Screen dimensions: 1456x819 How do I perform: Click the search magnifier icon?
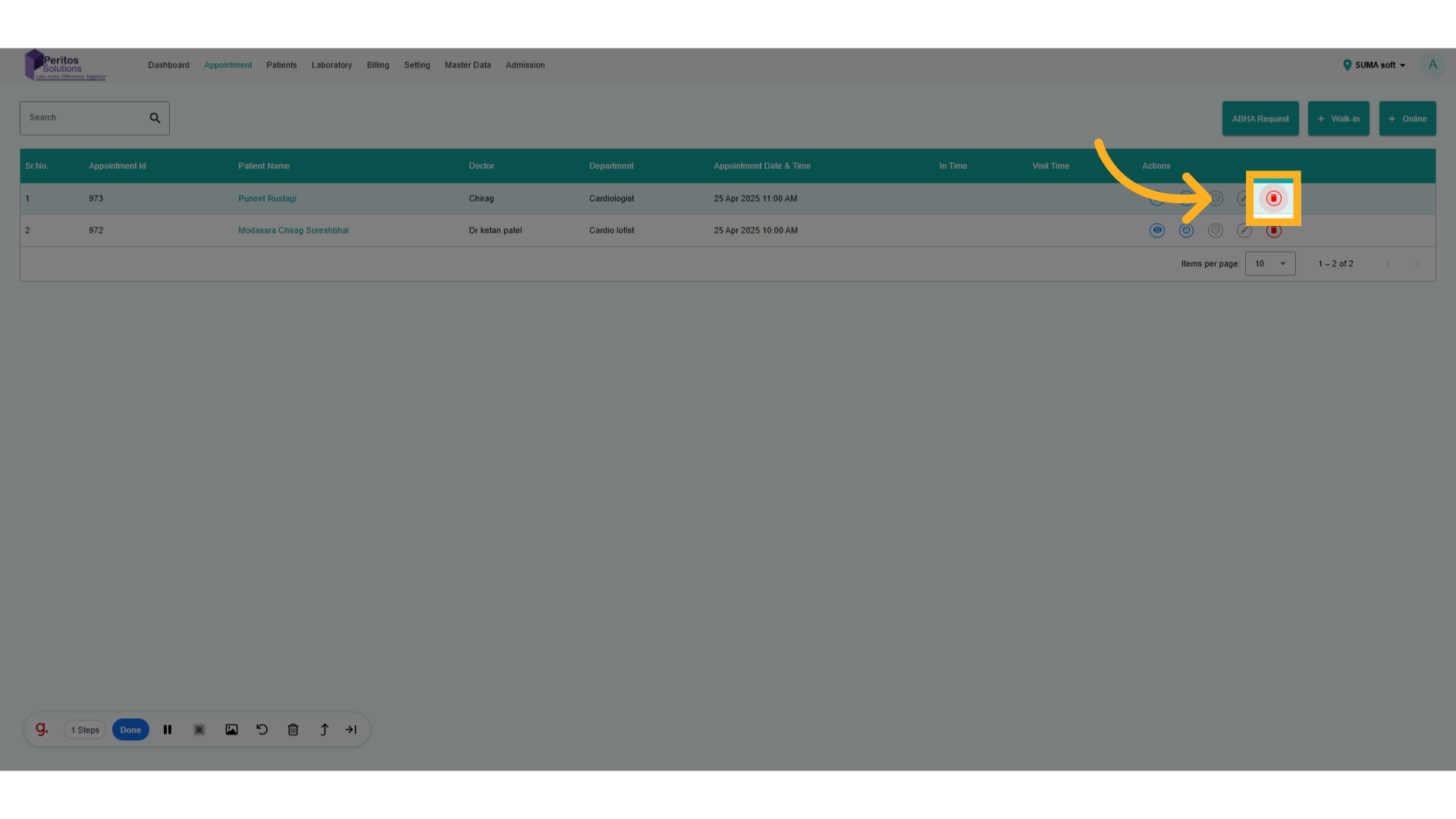[155, 118]
